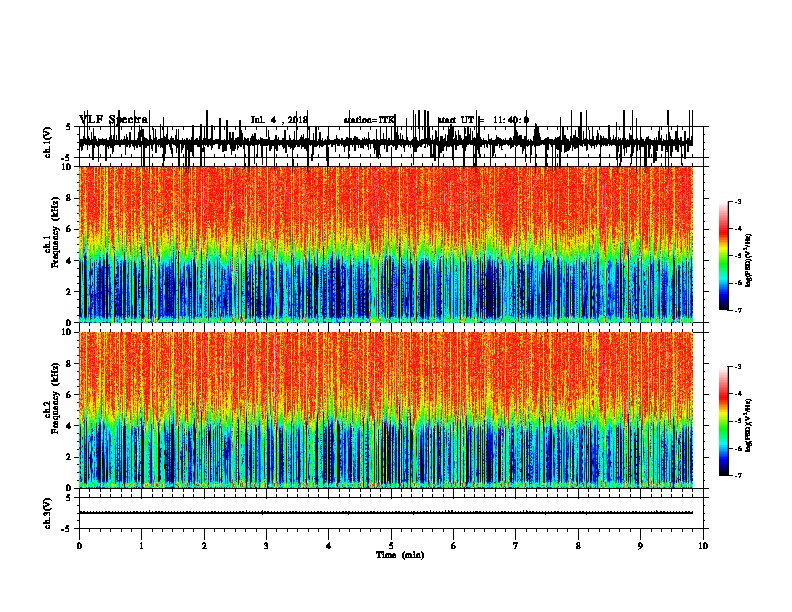Click the ch.1 spectrogram color bar
The height and width of the screenshot is (612, 792).
pyautogui.click(x=724, y=256)
